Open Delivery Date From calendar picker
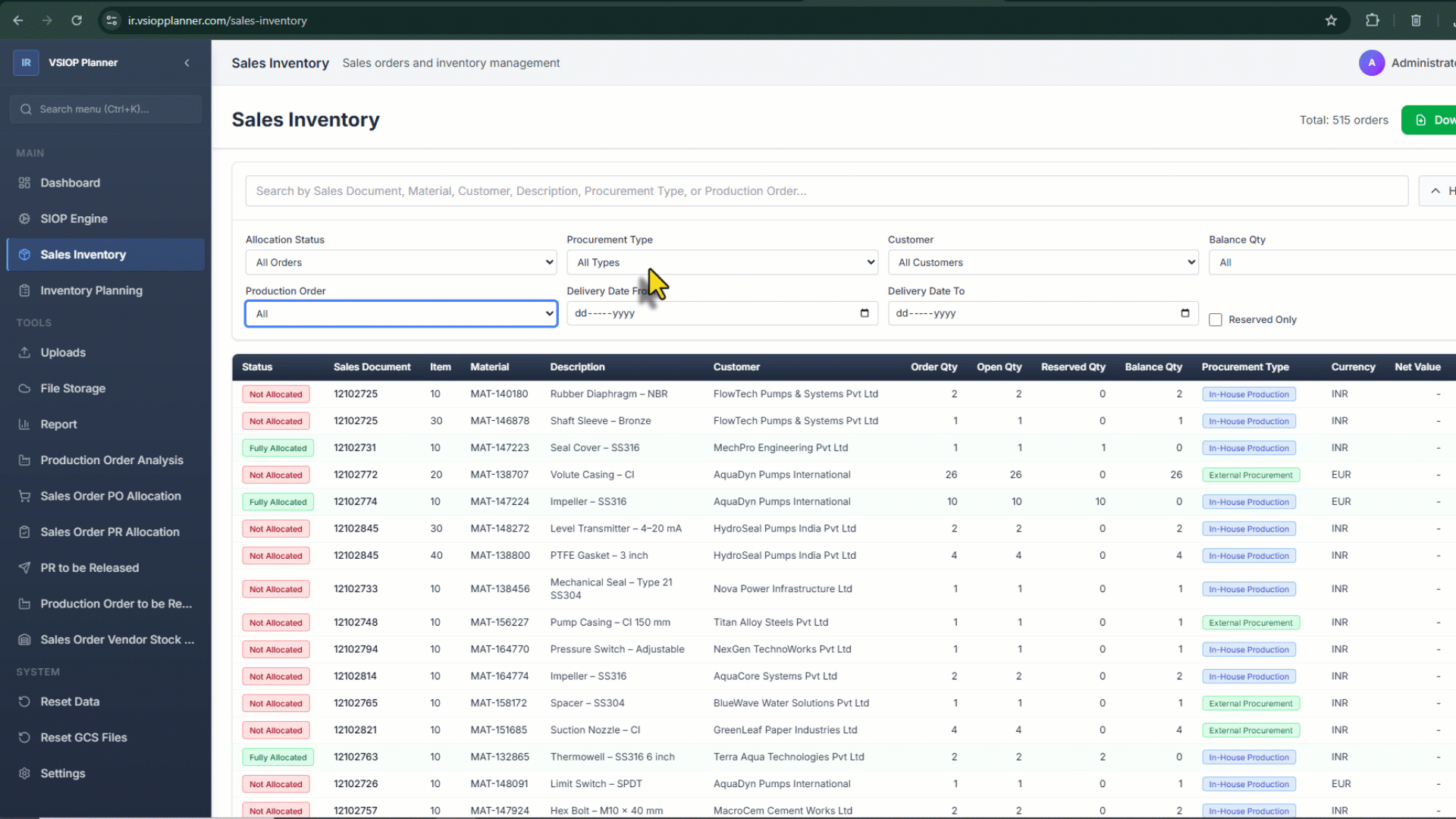 [x=864, y=313]
